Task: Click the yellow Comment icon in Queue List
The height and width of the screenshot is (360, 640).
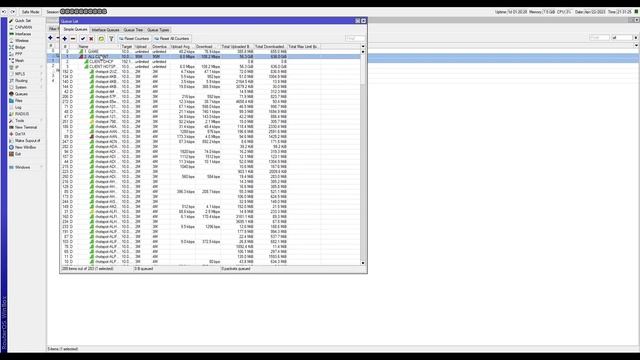Action: (101, 39)
